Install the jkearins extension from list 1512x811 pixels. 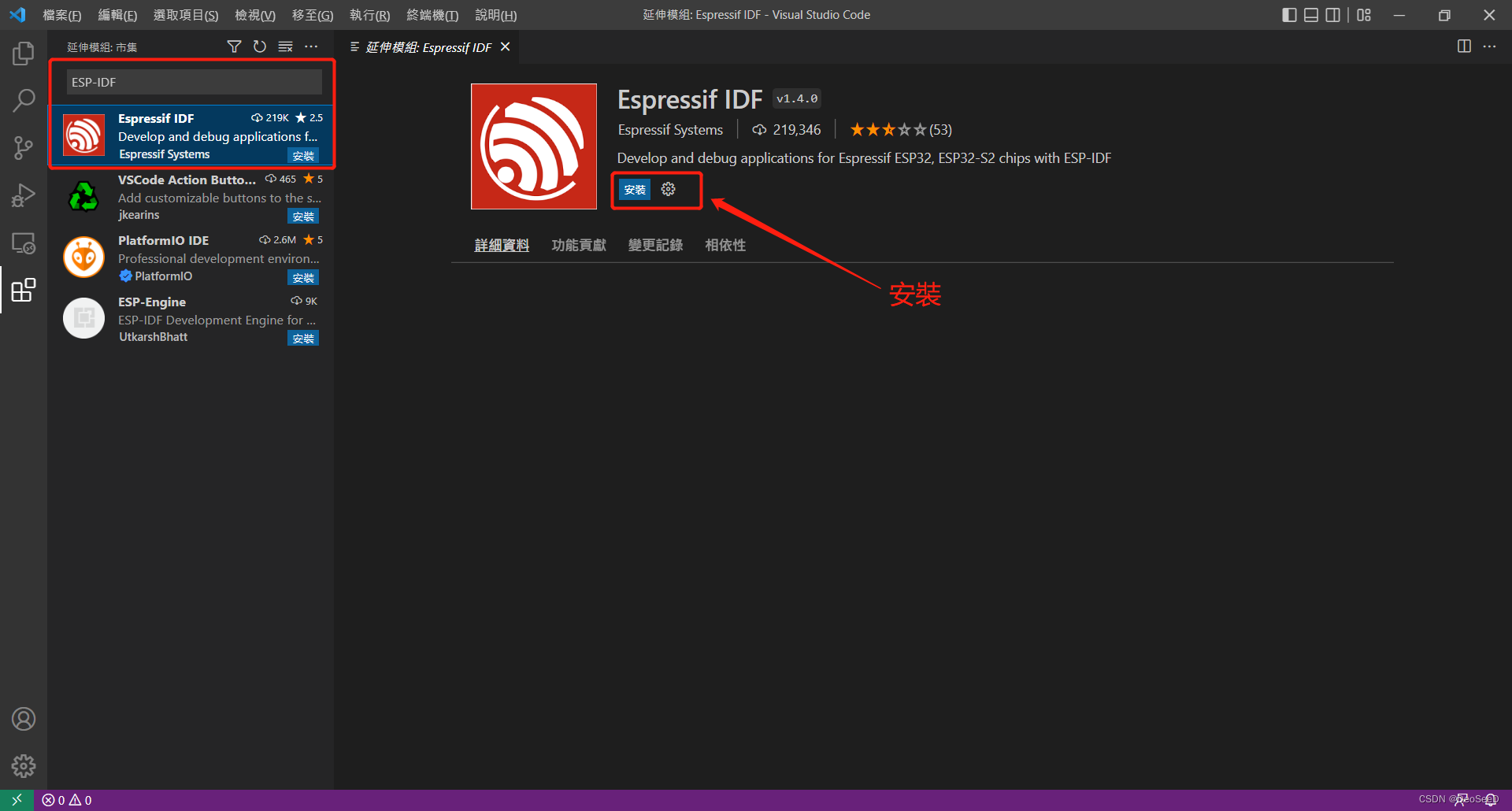(303, 217)
